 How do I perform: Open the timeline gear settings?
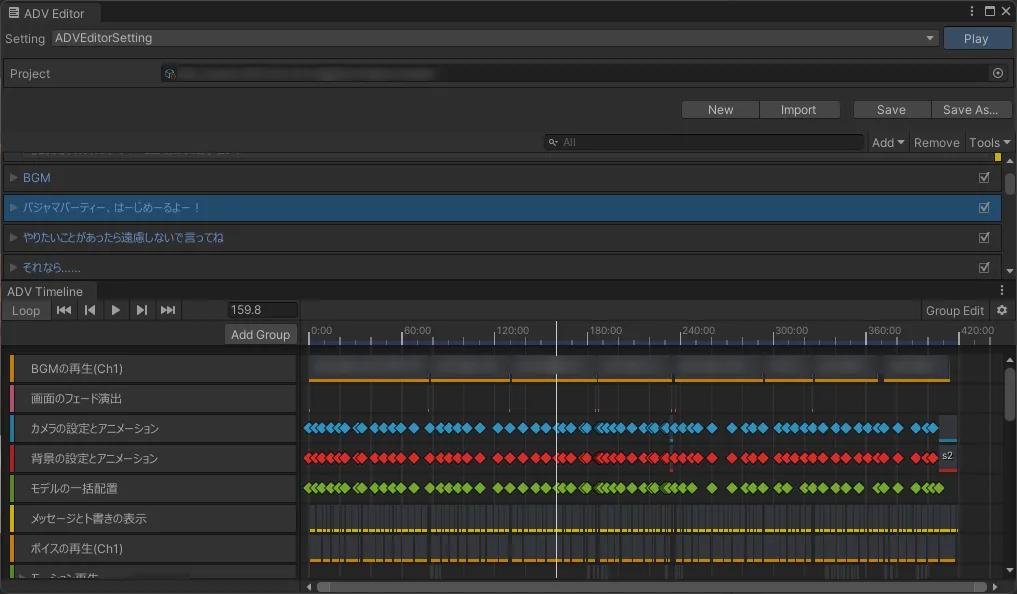[x=1001, y=311]
